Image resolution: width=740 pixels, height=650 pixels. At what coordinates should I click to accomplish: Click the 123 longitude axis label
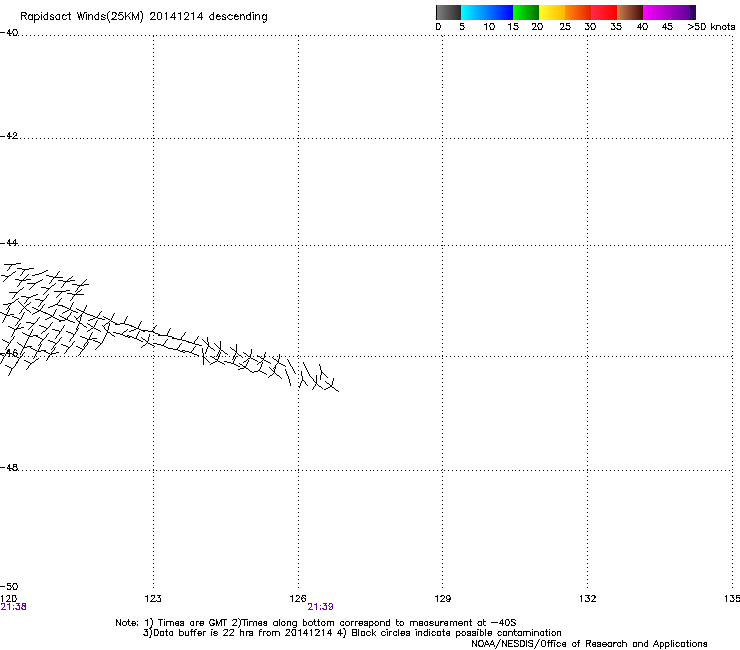[x=153, y=599]
